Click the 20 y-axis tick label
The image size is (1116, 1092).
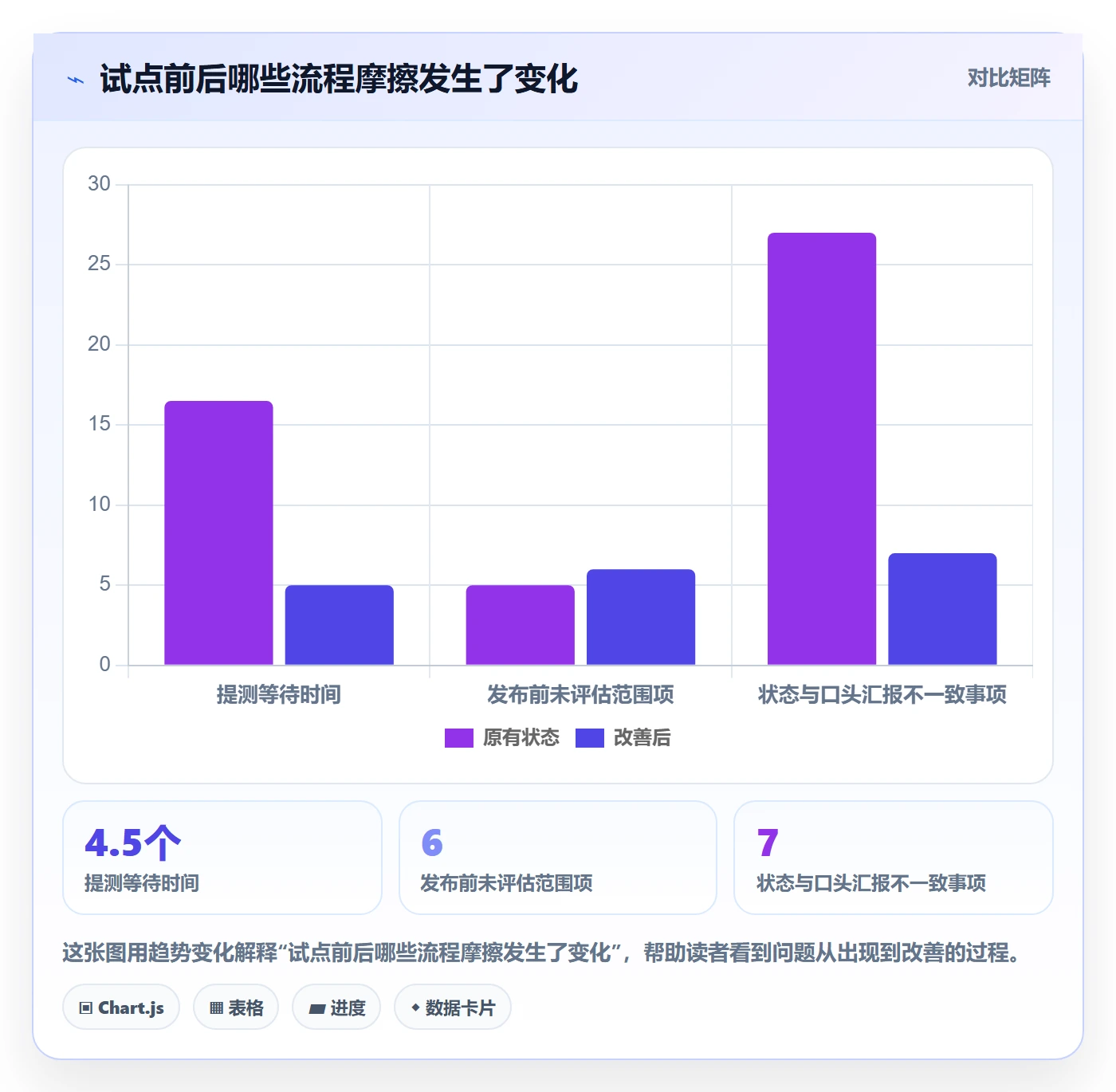click(99, 344)
